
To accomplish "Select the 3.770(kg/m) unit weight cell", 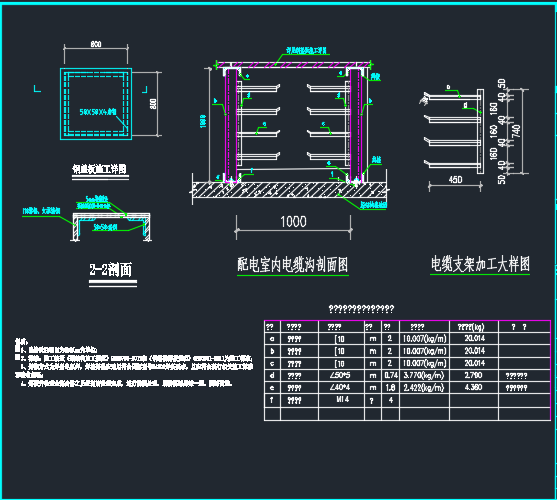I will pyautogui.click(x=424, y=375).
